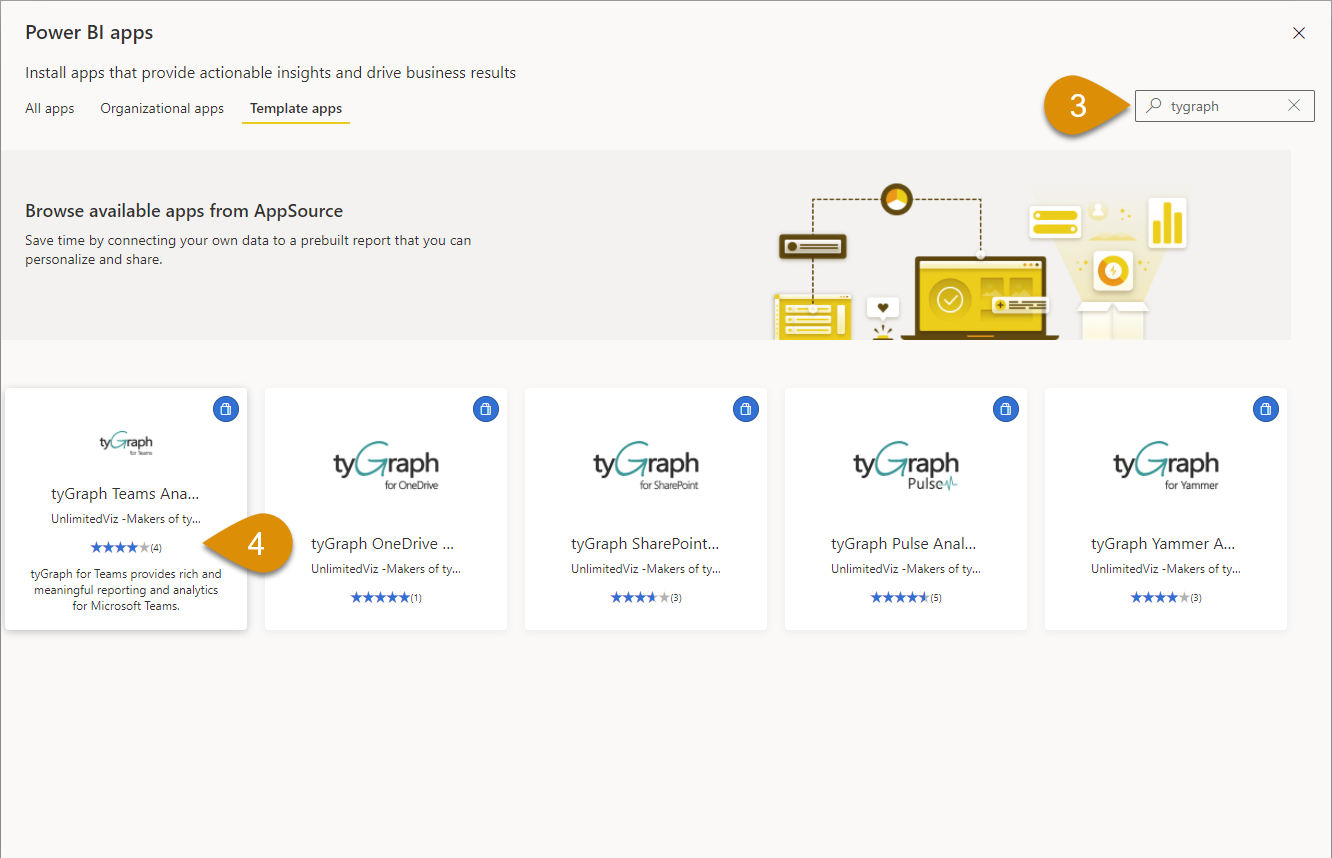The height and width of the screenshot is (858, 1332).
Task: Open the Organizational apps tab
Action: coord(161,108)
